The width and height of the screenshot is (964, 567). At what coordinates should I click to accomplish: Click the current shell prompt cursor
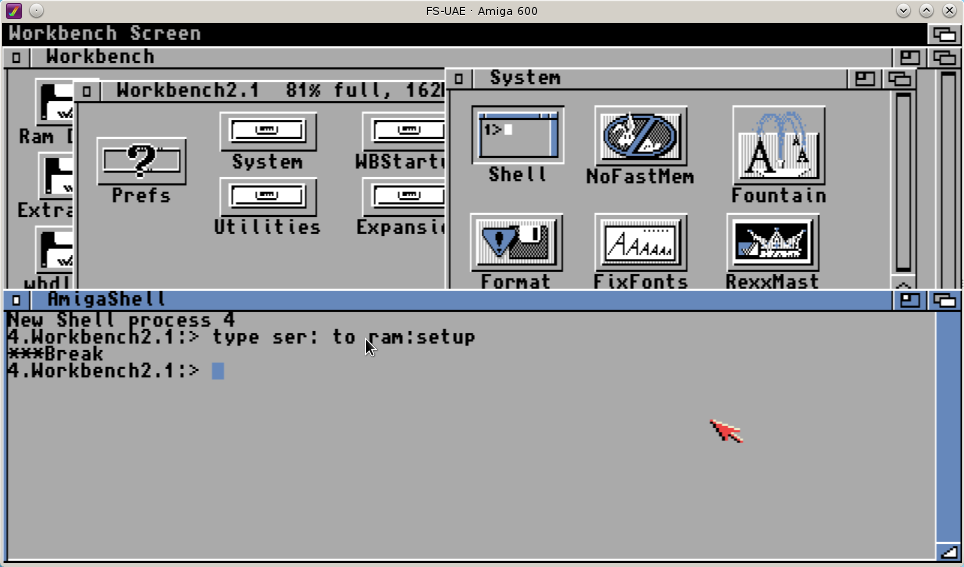tap(218, 371)
